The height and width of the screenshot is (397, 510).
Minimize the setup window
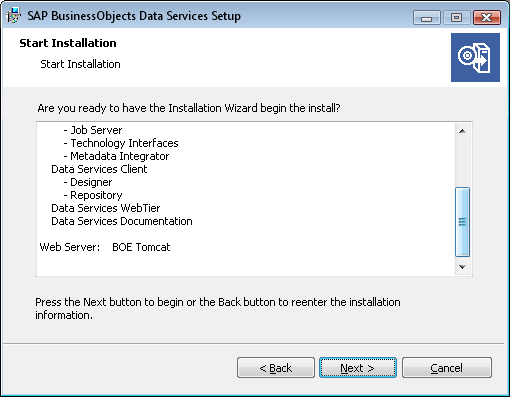427,17
